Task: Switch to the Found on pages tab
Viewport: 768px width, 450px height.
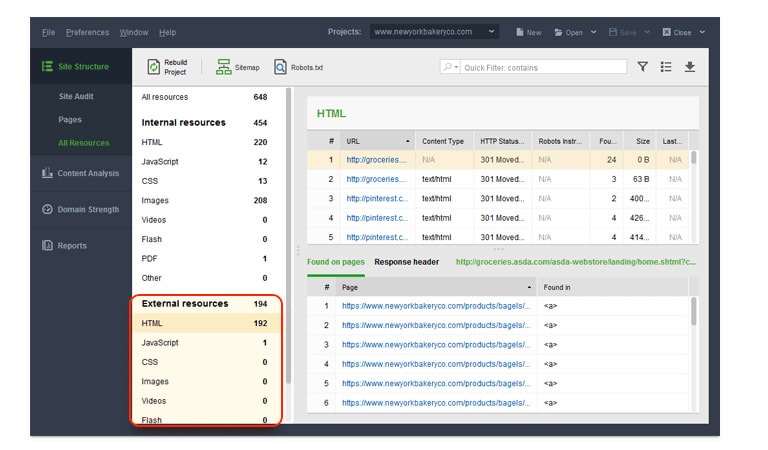Action: click(x=336, y=262)
